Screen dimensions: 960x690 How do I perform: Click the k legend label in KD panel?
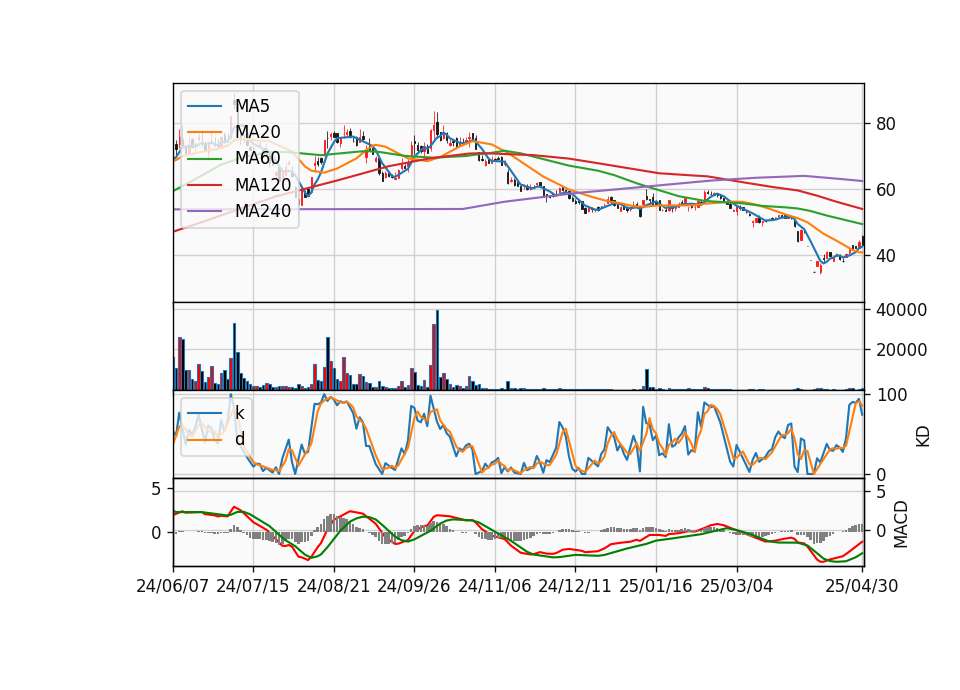(239, 413)
